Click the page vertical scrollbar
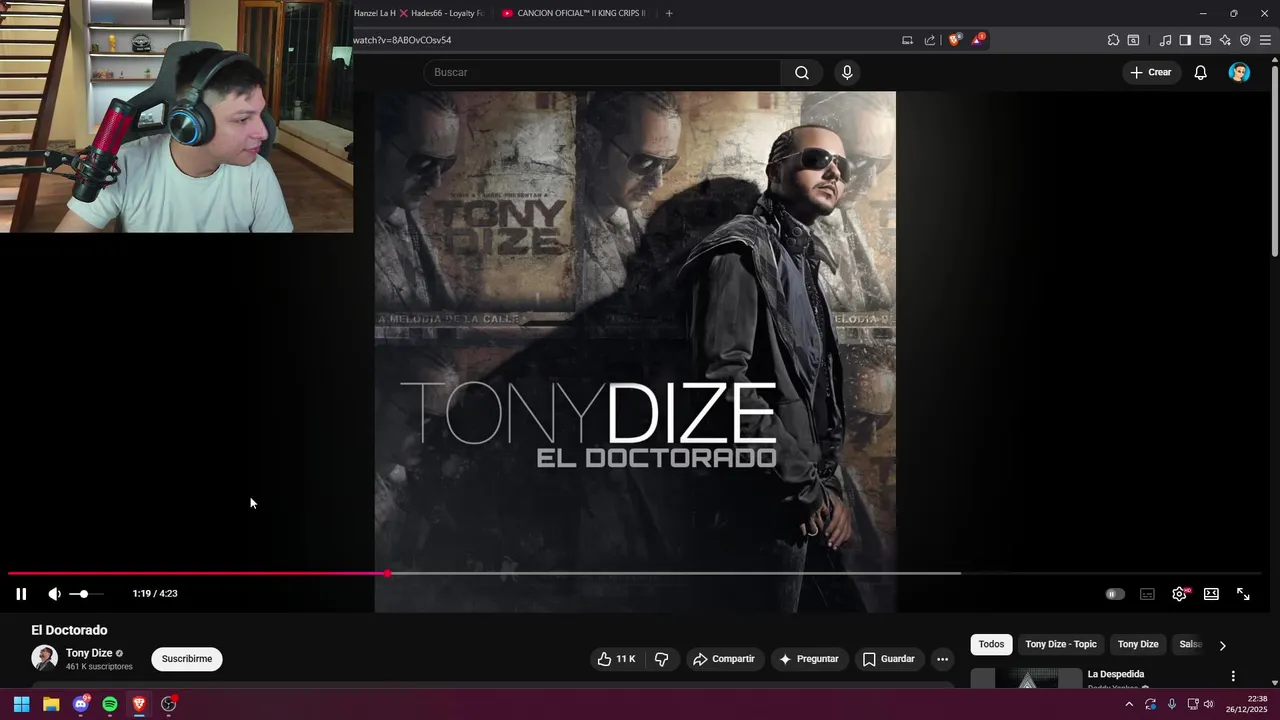1280x720 pixels. [1274, 160]
